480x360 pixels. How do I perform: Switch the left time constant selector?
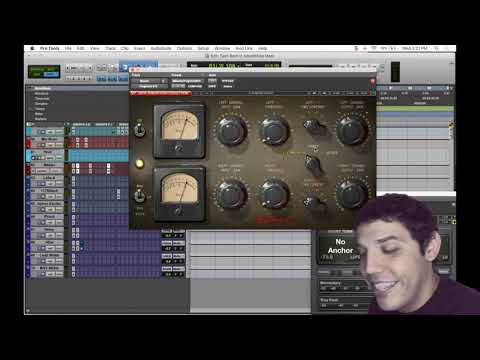tap(314, 126)
